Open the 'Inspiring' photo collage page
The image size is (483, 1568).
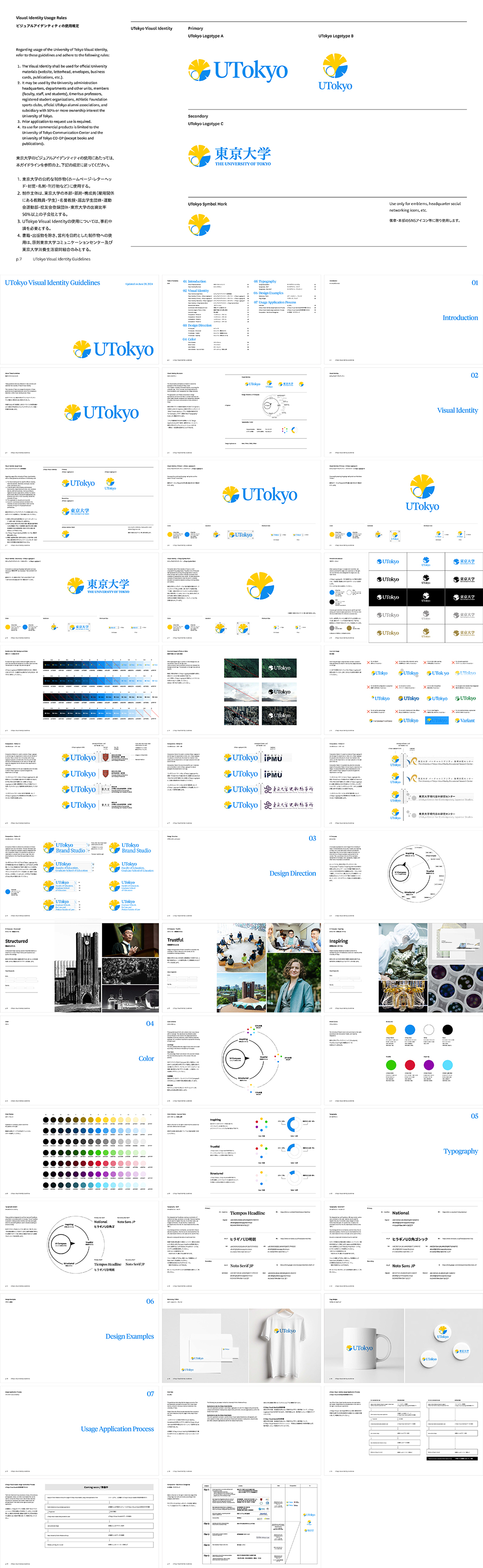click(403, 968)
